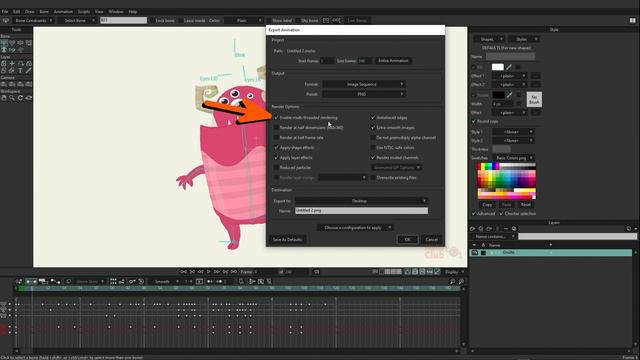Open the Select Bone dropdown
640x360 pixels.
coord(77,20)
